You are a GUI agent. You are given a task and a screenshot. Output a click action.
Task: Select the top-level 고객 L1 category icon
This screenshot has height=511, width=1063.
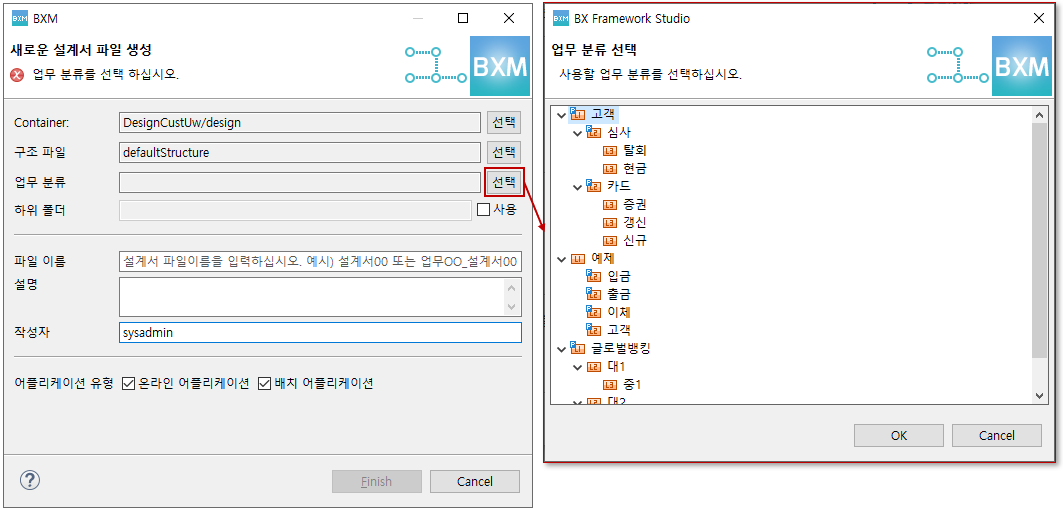[578, 114]
